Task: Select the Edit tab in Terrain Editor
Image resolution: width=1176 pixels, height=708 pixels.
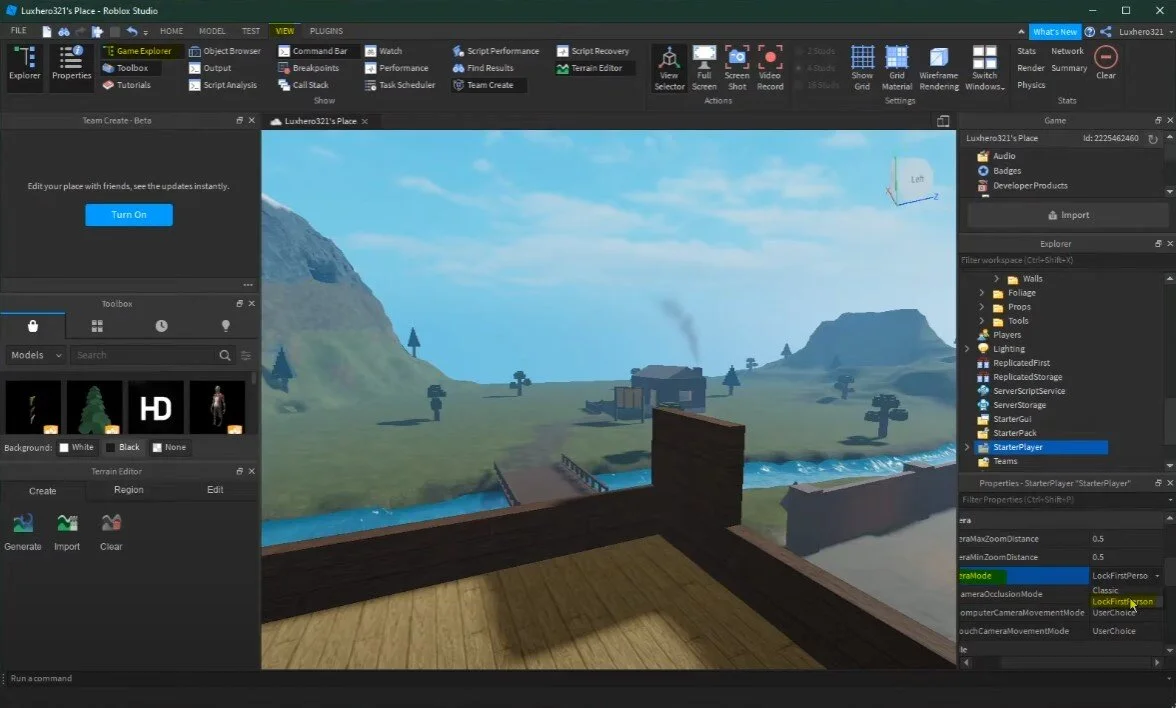Action: click(x=214, y=490)
